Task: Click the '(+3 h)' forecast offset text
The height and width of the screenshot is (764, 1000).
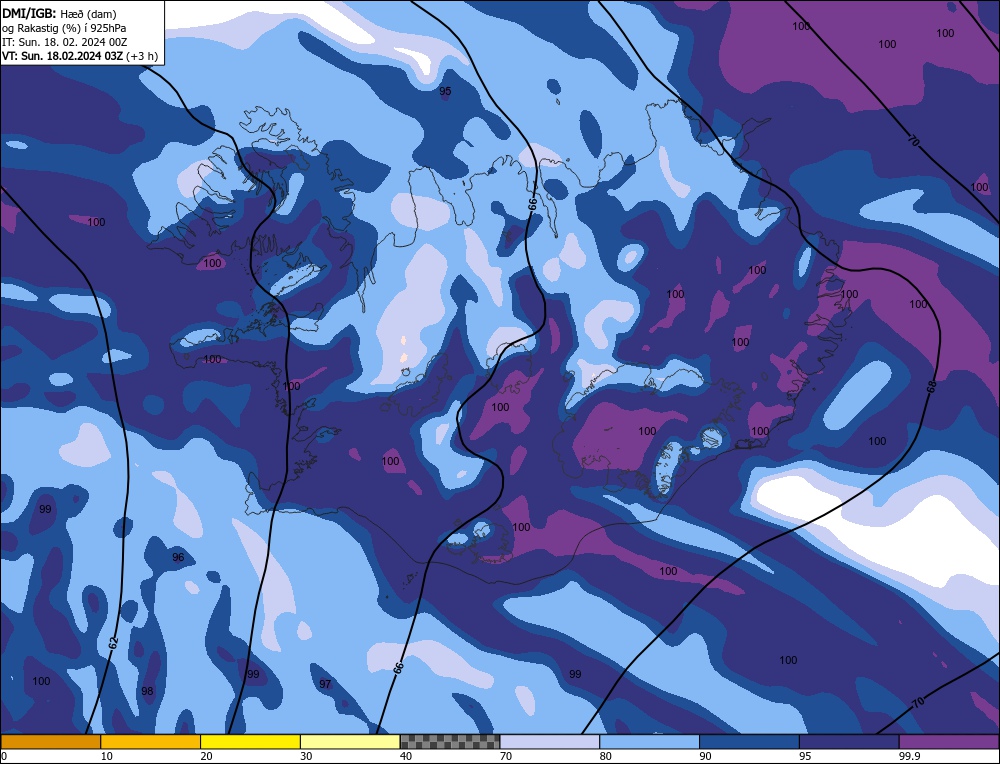Action: [142, 55]
